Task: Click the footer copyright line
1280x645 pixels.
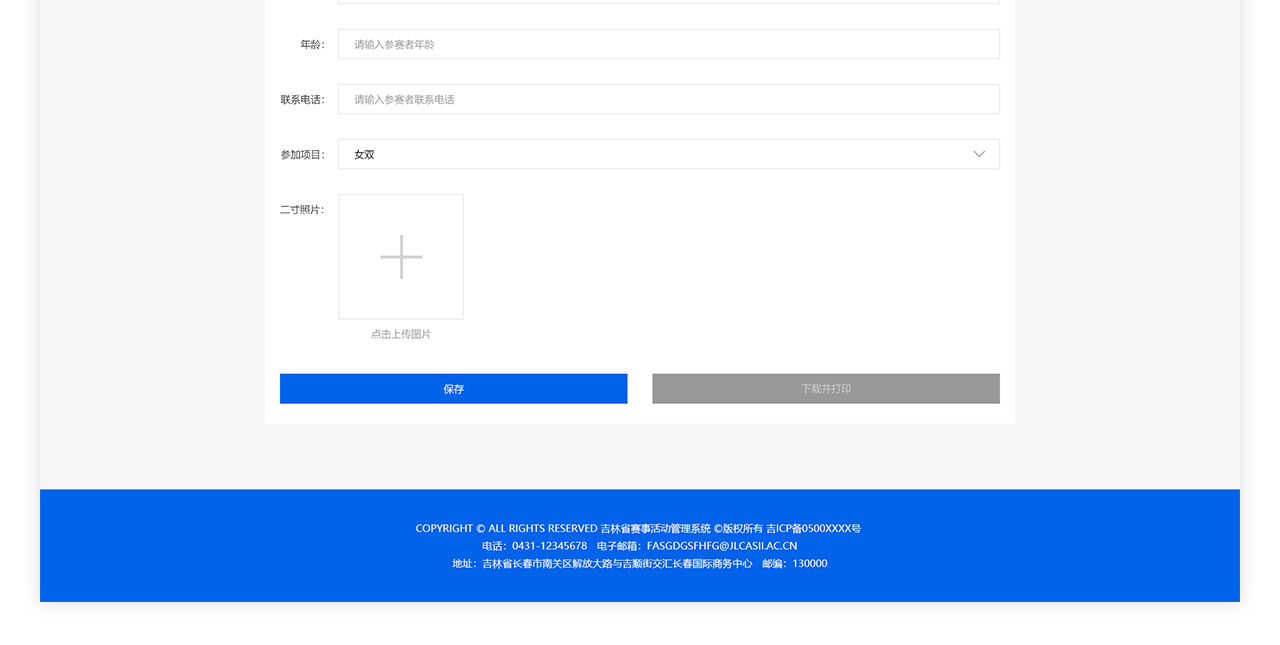Action: point(638,528)
